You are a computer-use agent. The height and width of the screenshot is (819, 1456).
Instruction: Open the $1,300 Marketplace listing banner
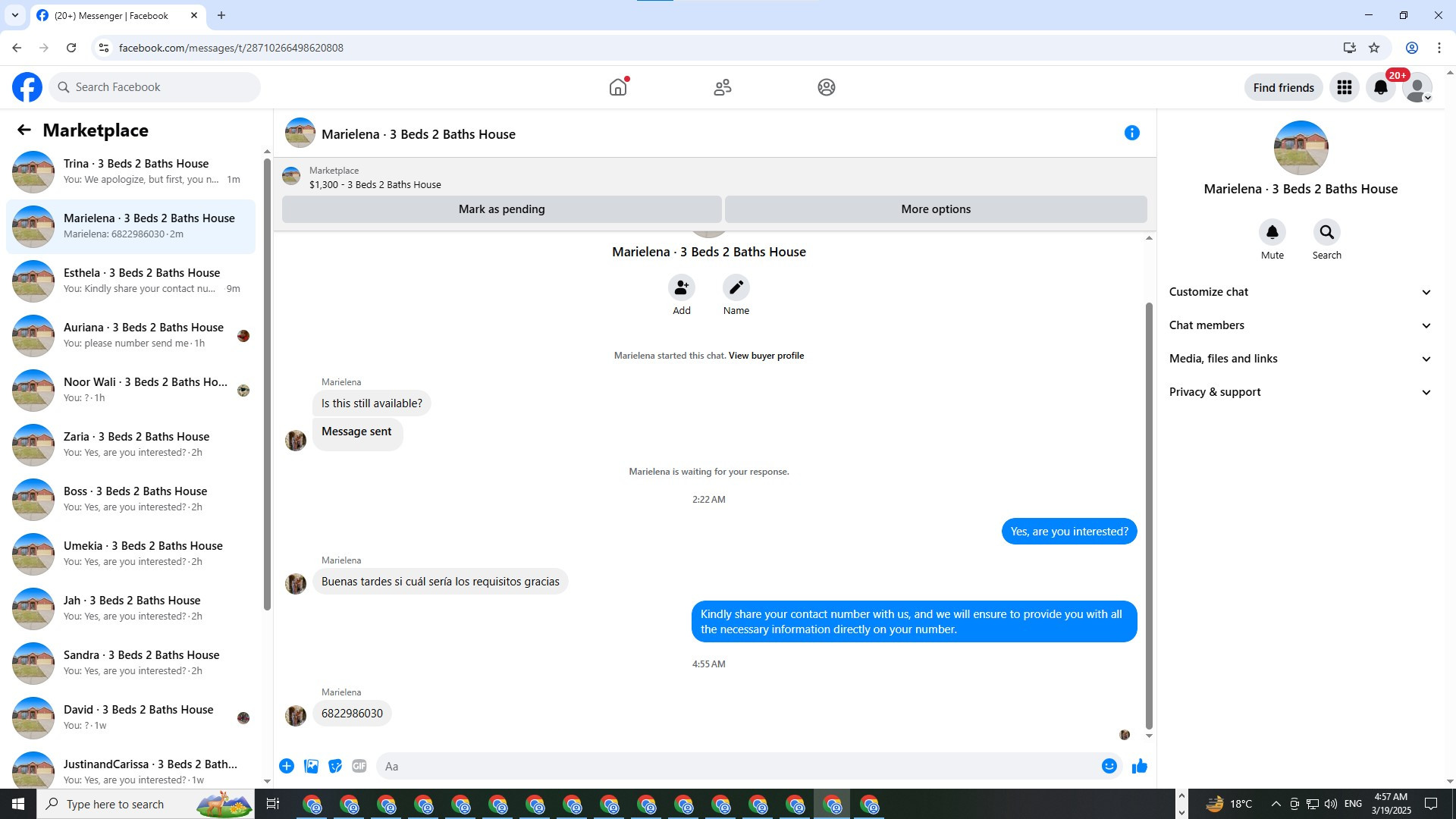tap(714, 177)
